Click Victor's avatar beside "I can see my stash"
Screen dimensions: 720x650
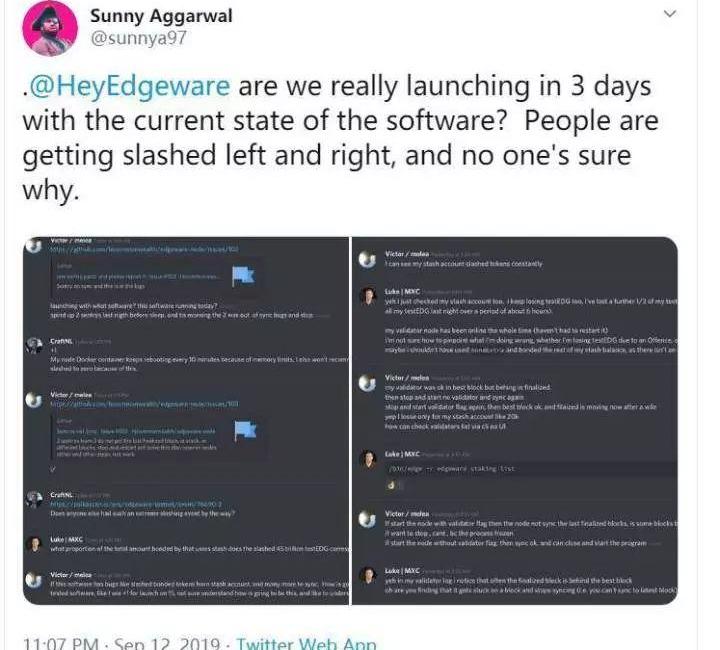coord(365,257)
